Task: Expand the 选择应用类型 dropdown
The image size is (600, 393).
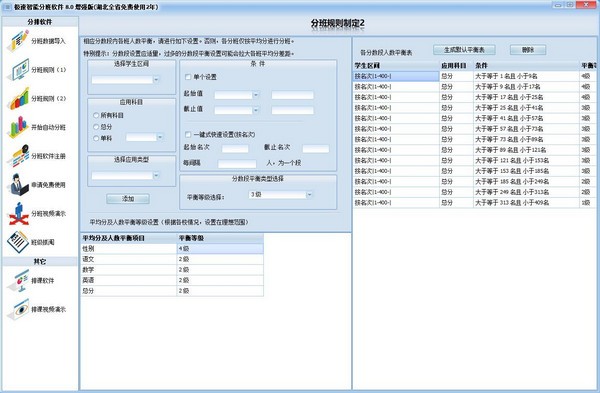Action: click(x=126, y=175)
